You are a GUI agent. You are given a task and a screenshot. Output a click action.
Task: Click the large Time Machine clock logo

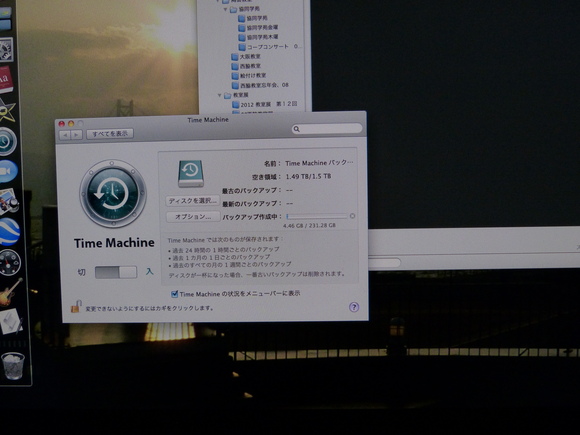(113, 193)
